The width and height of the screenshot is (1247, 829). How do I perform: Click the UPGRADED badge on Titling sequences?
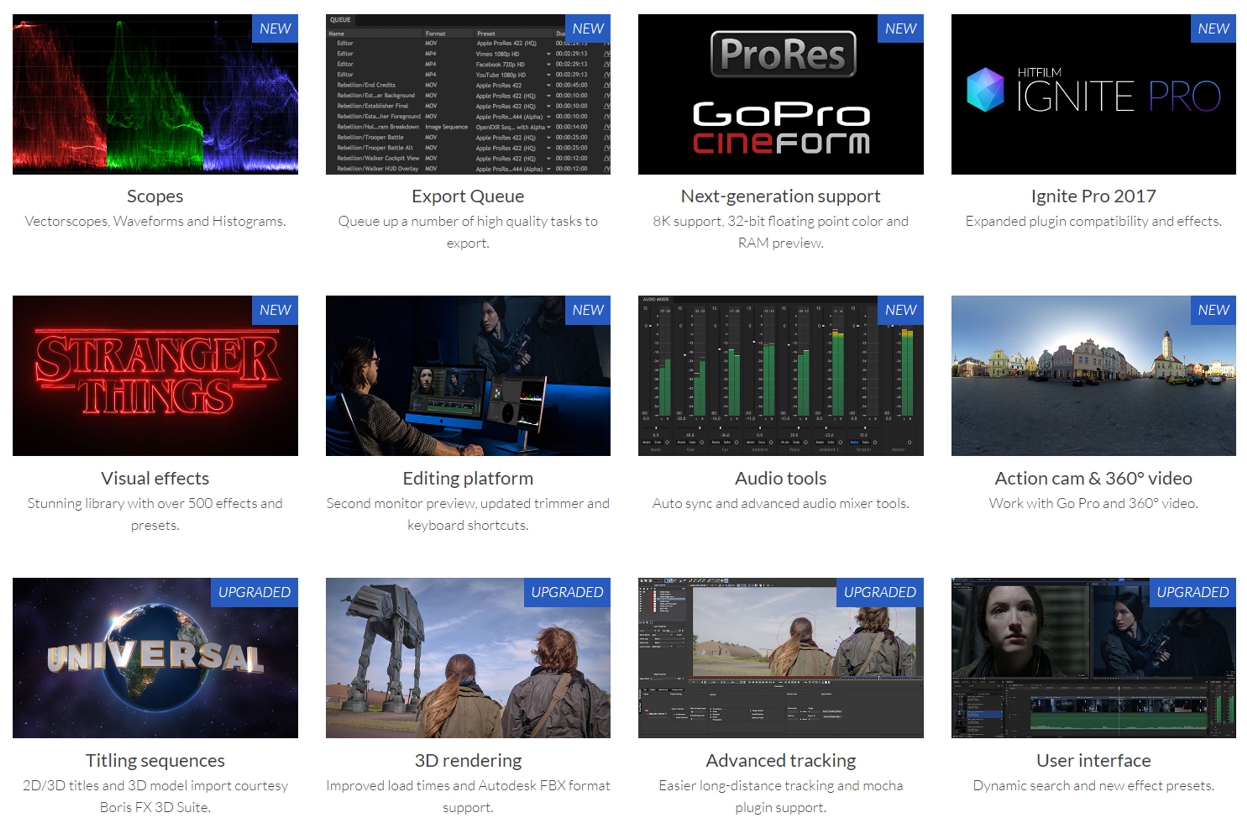tap(255, 593)
